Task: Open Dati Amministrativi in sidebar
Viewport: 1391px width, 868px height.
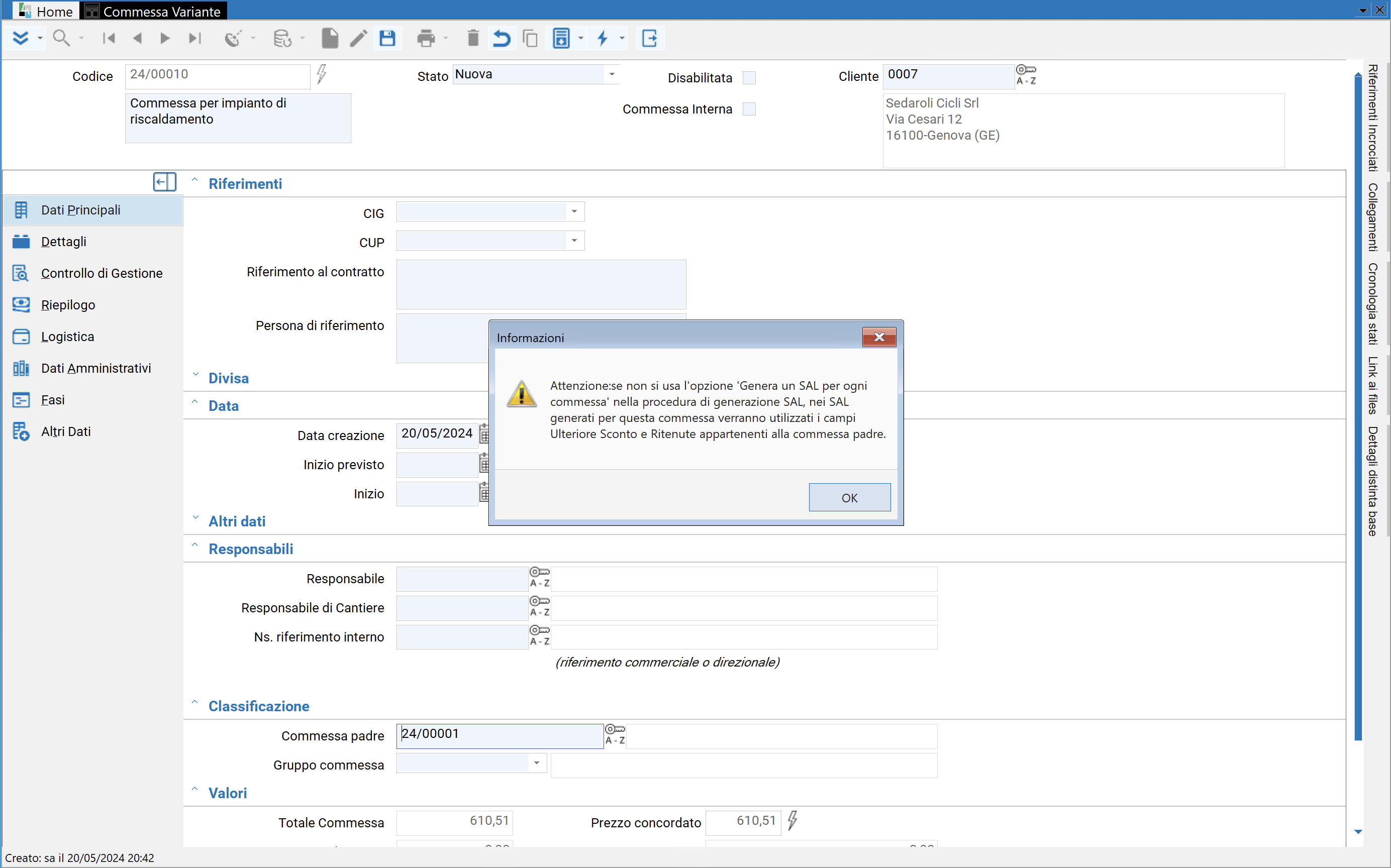Action: 92,368
